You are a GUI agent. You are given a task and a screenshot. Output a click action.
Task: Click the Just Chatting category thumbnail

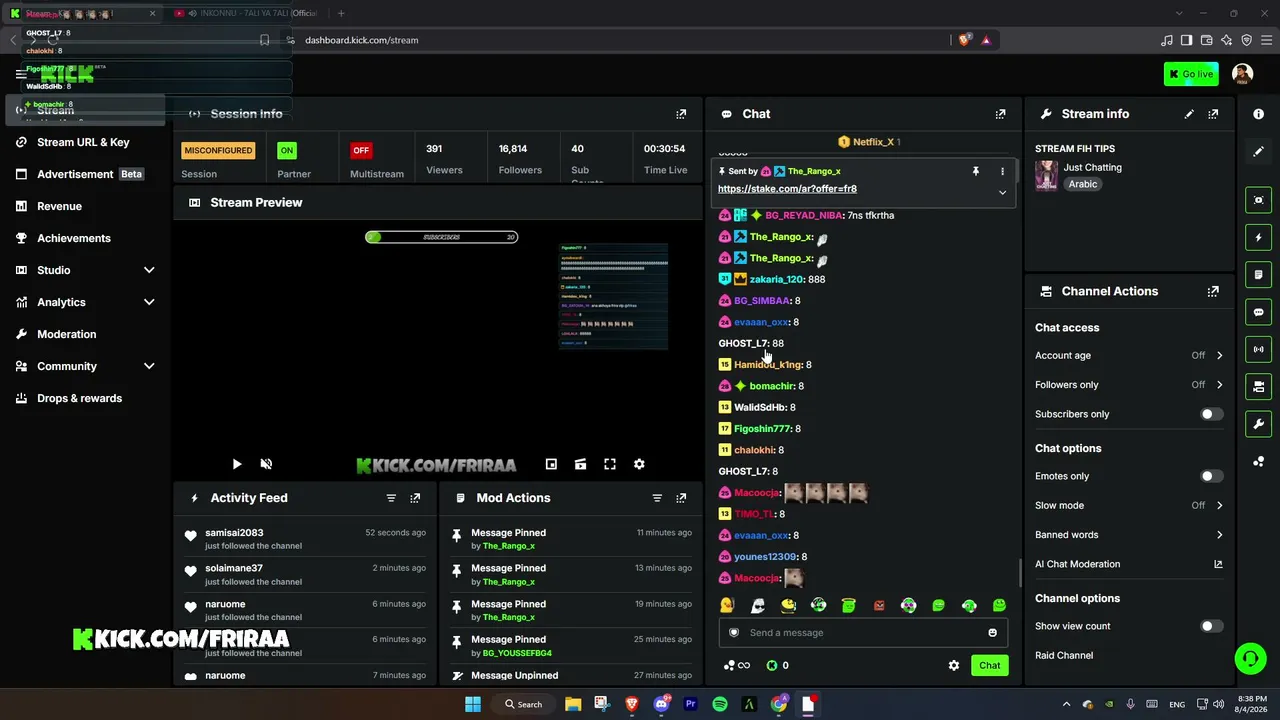[x=1046, y=175]
